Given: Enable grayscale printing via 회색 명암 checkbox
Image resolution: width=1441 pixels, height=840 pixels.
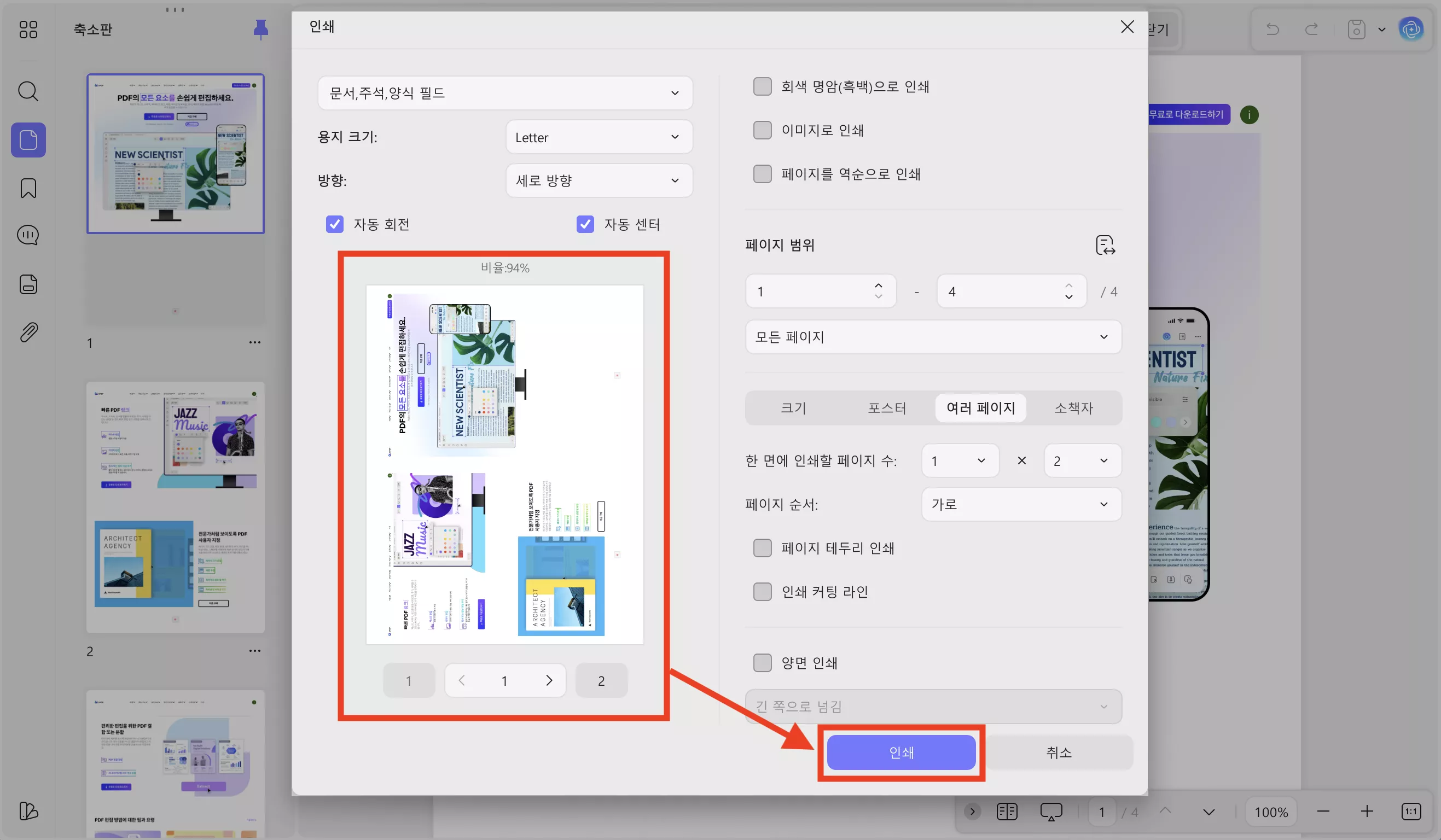Looking at the screenshot, I should [762, 86].
